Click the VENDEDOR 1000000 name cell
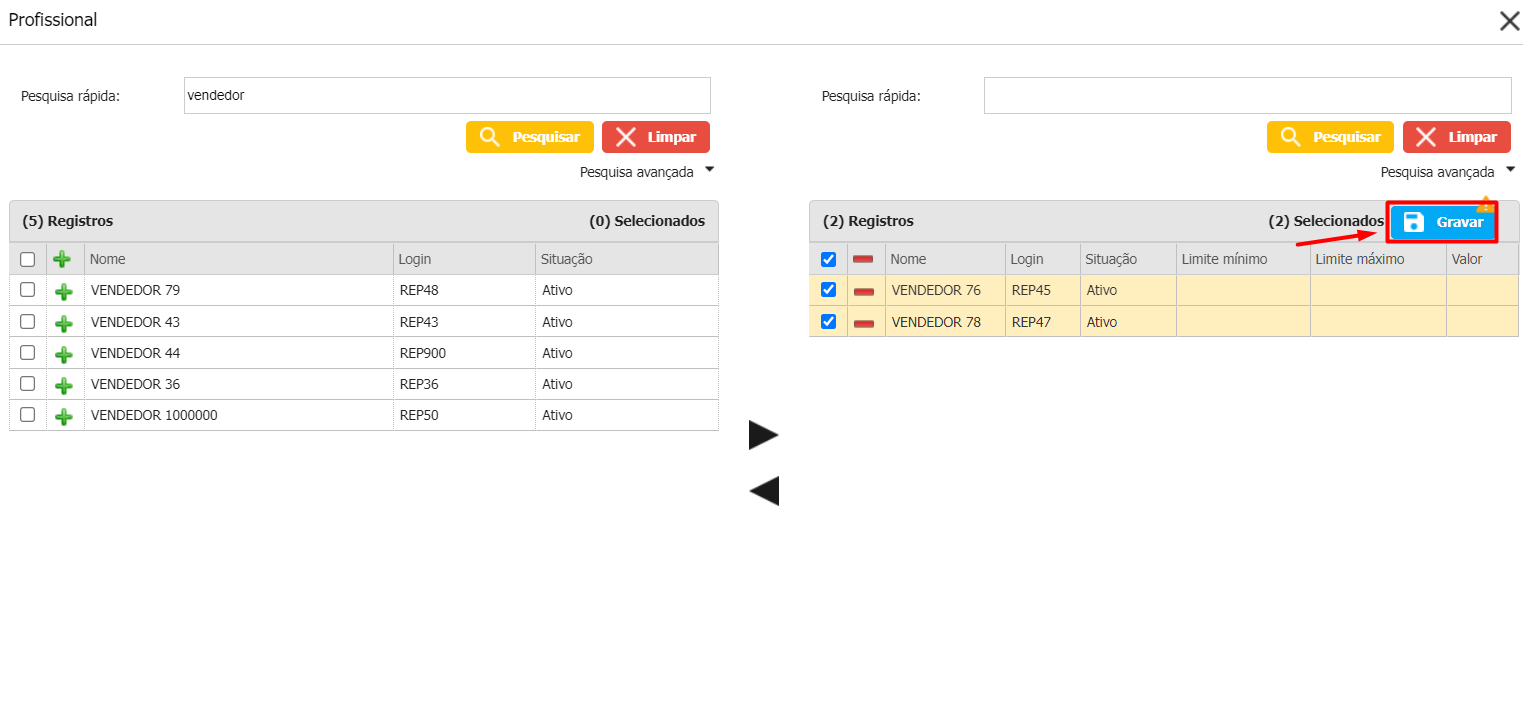The height and width of the screenshot is (724, 1523). pos(239,415)
